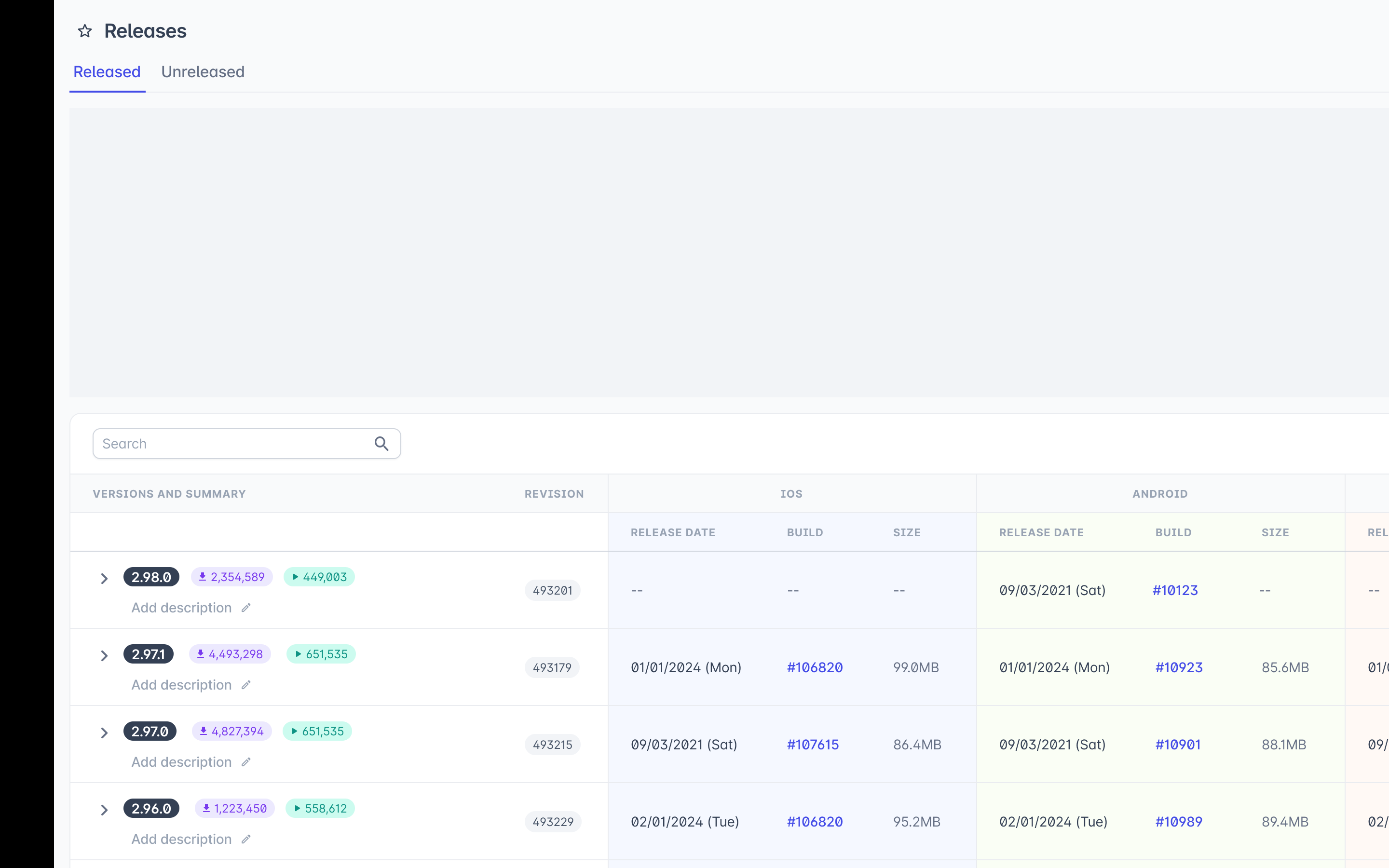
Task: Click the 1,223,450 downloads badge
Action: 235,808
